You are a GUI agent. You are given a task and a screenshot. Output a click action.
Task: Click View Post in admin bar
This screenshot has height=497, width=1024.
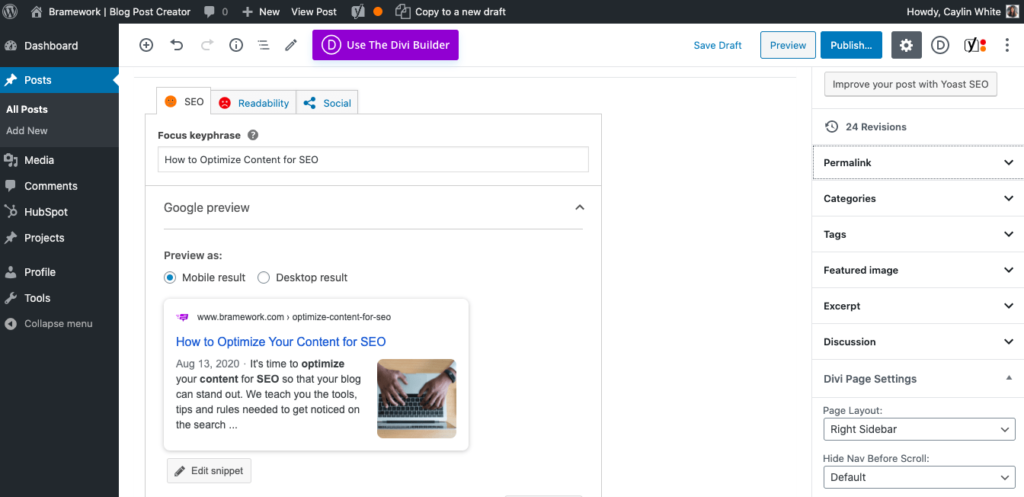tap(314, 12)
